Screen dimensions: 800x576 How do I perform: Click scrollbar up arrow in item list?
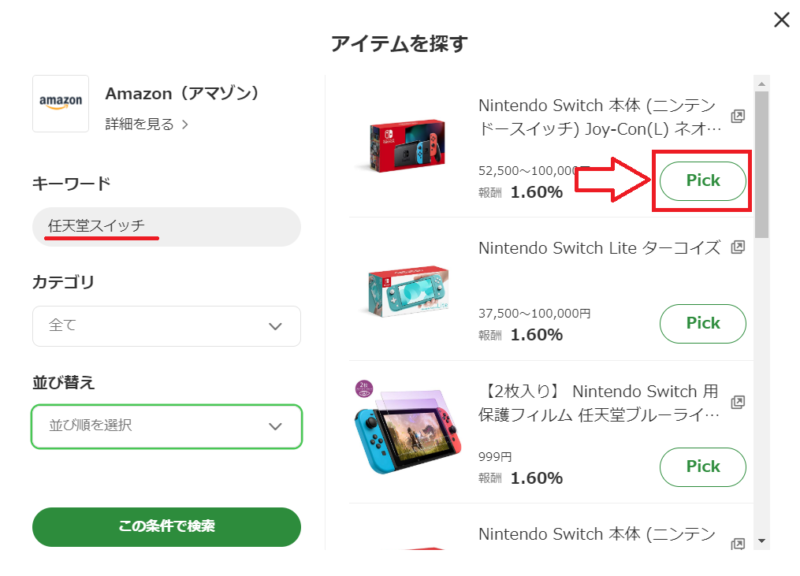tap(762, 84)
